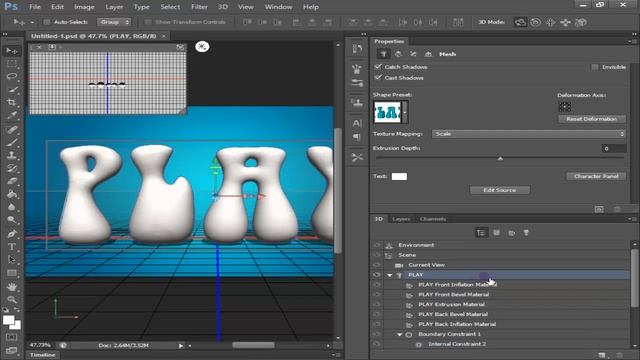The width and height of the screenshot is (640, 360).
Task: Open the Mesh properties icon
Action: click(x=383, y=54)
